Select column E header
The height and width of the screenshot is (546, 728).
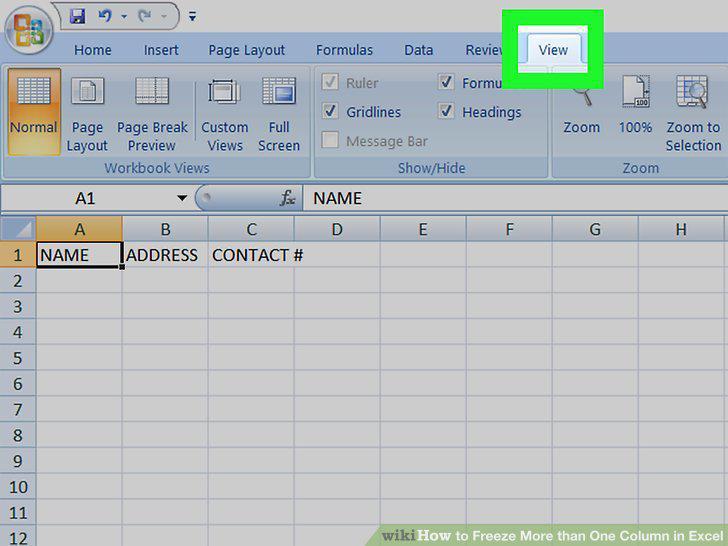pos(423,229)
